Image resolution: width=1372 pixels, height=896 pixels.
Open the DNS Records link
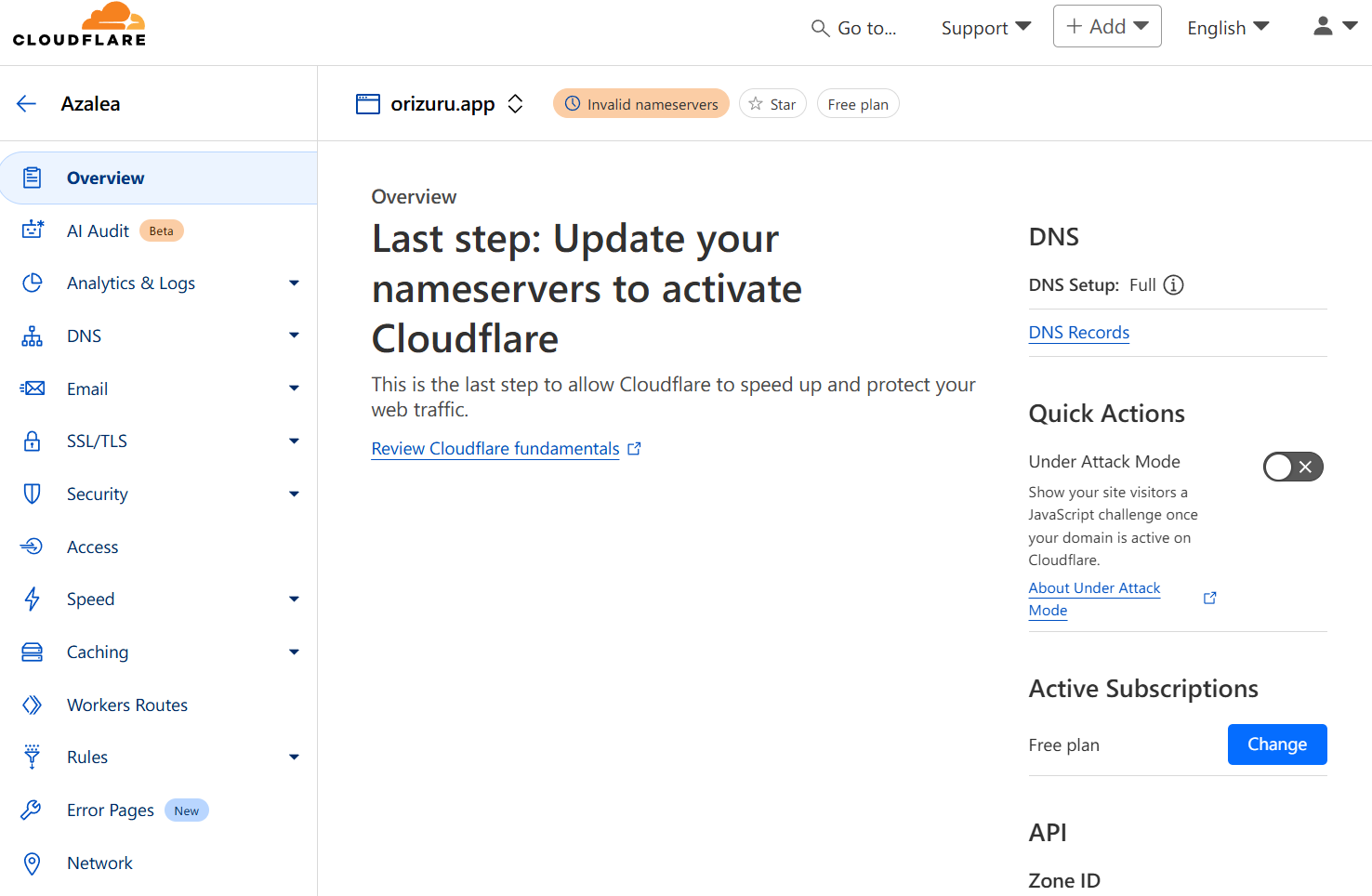(1079, 333)
